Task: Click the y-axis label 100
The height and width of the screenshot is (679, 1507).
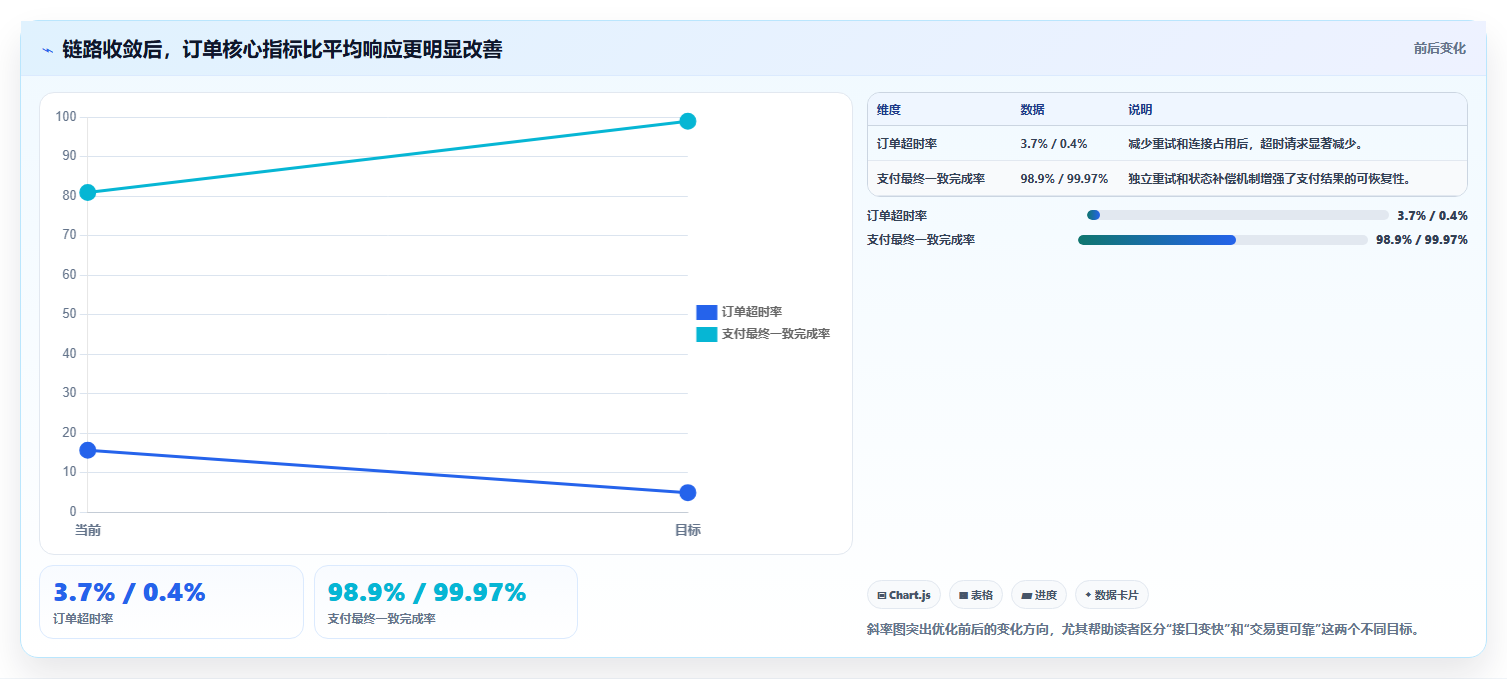Action: click(66, 117)
